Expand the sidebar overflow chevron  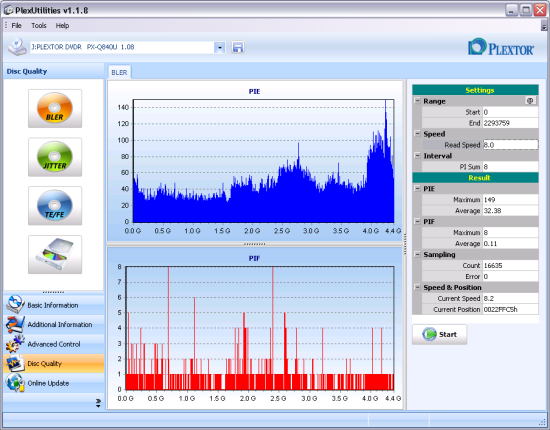point(98,403)
